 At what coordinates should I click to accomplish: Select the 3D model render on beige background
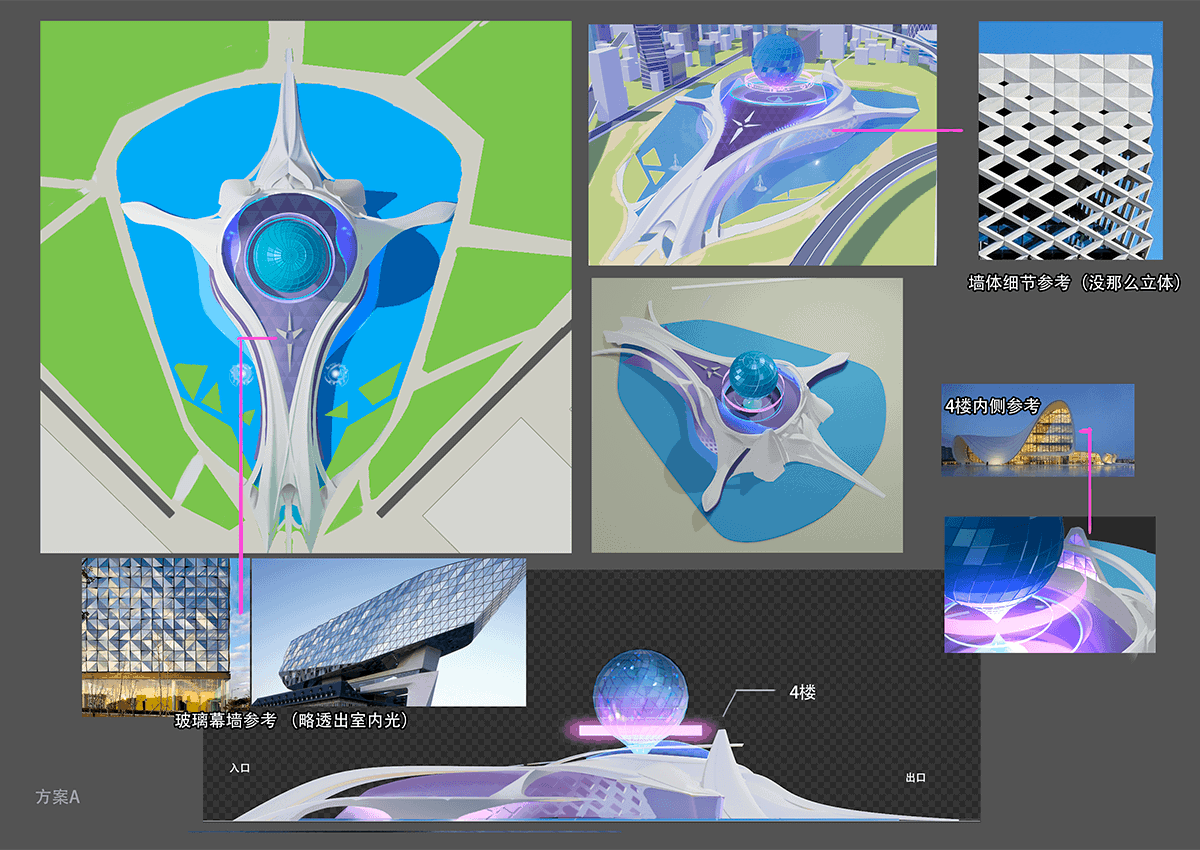pos(746,415)
